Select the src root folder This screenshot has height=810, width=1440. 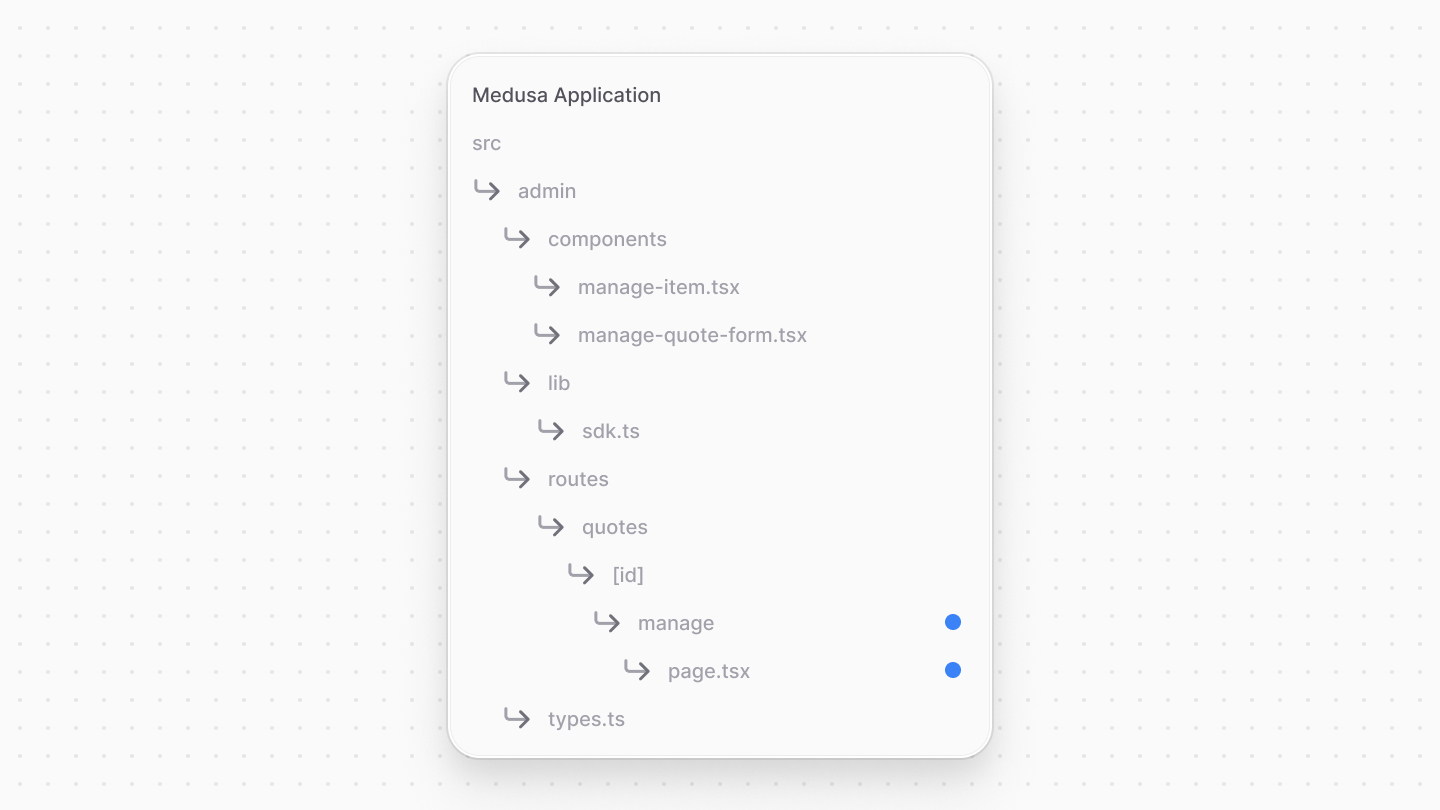[x=486, y=143]
